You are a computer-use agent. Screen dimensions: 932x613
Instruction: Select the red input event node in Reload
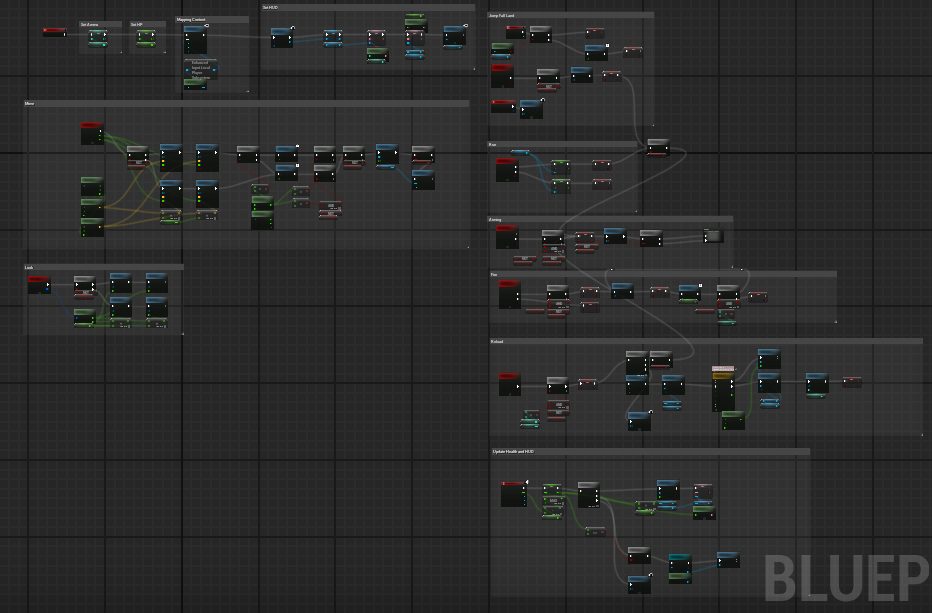[509, 384]
